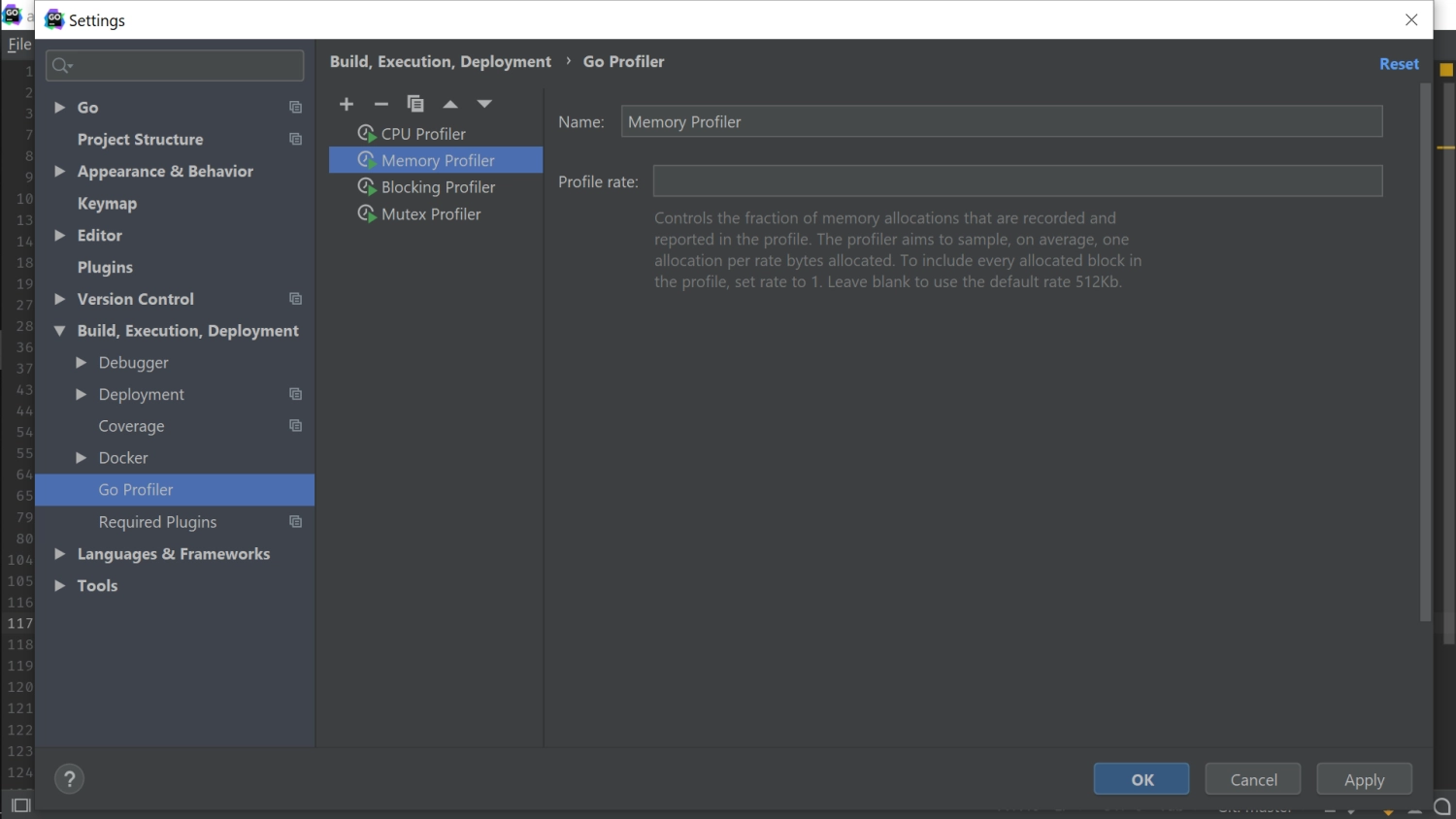Collapse Build, Execution, Deployment section
This screenshot has width=1456, height=819.
59,331
